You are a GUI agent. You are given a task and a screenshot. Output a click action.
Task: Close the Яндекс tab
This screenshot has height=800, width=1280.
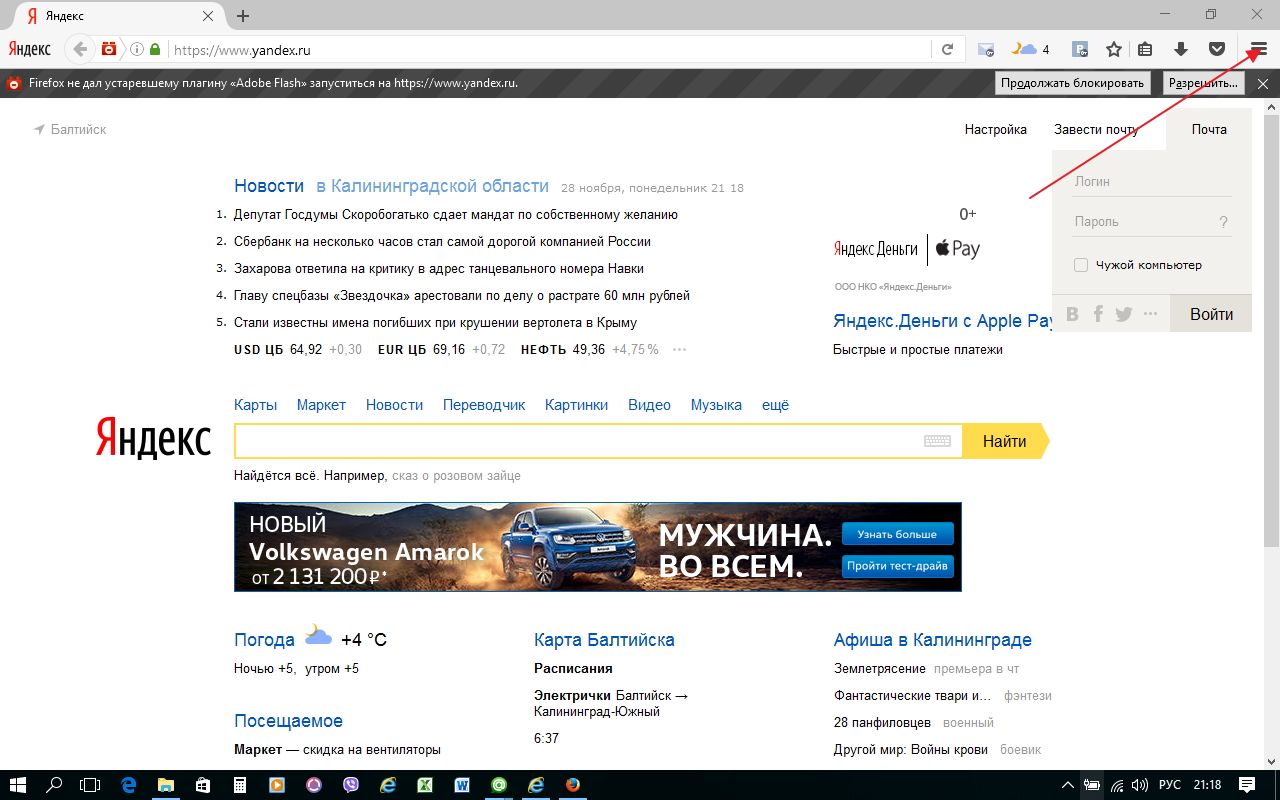pyautogui.click(x=208, y=17)
